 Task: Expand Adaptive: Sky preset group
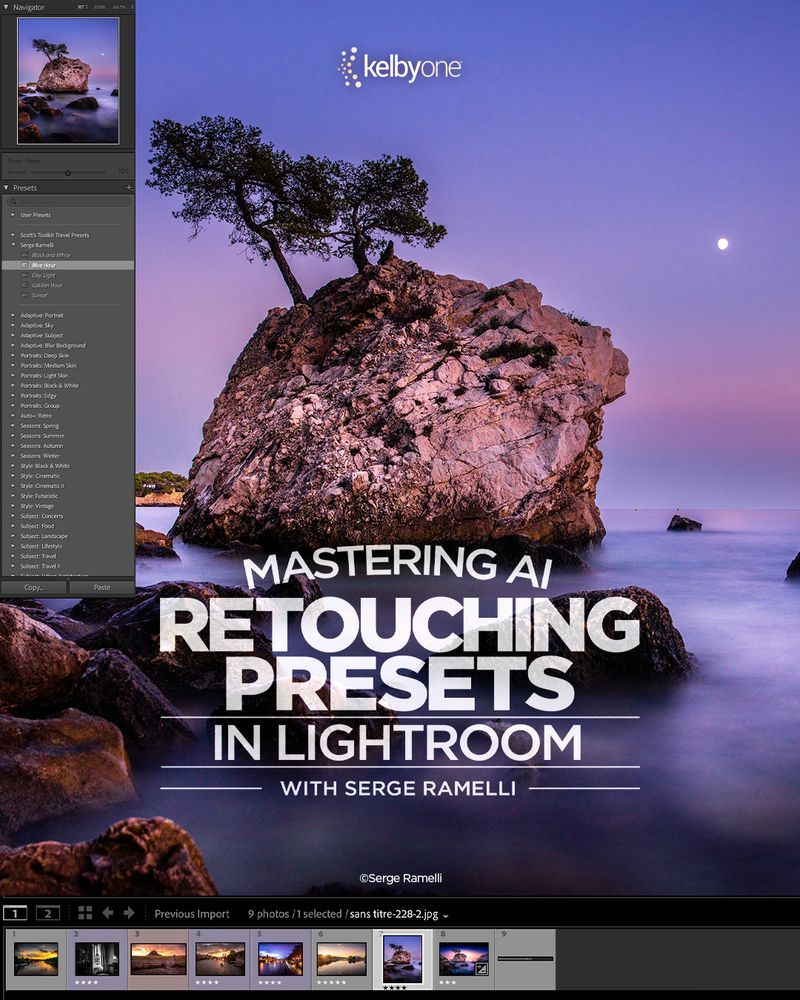pyautogui.click(x=13, y=325)
